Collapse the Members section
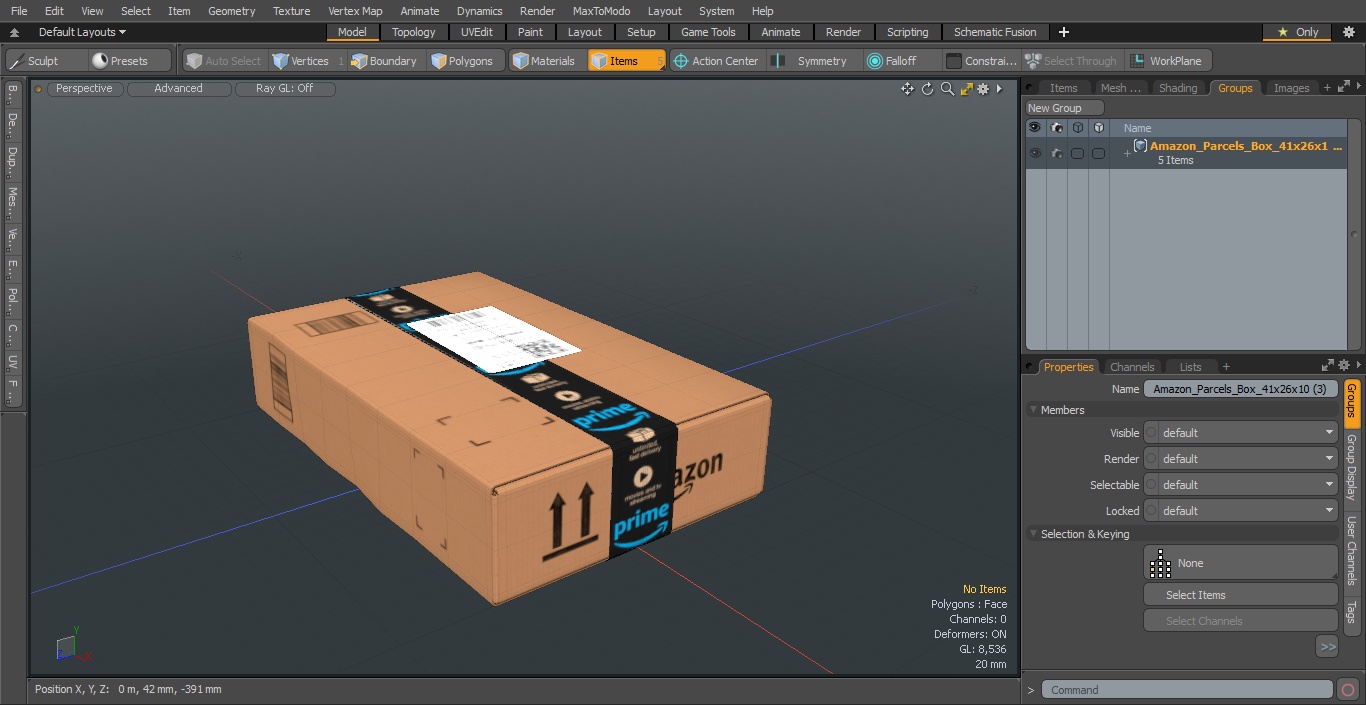1366x705 pixels. pos(1033,410)
